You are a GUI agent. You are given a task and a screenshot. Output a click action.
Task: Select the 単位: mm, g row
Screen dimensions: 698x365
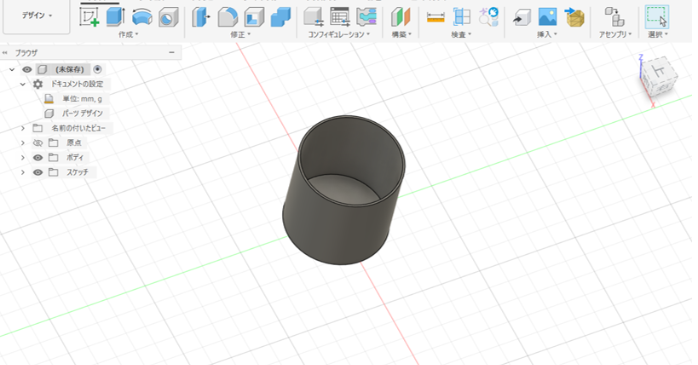[x=82, y=99]
